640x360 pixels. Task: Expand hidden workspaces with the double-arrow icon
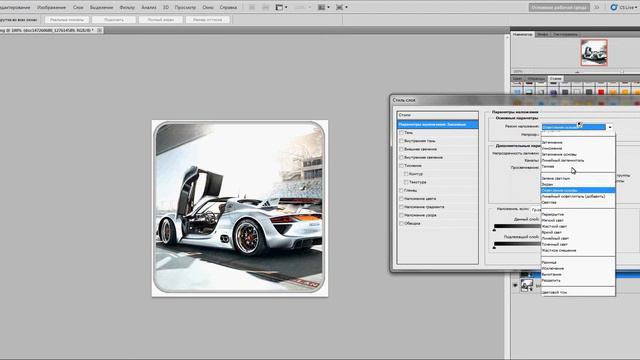pyautogui.click(x=597, y=7)
